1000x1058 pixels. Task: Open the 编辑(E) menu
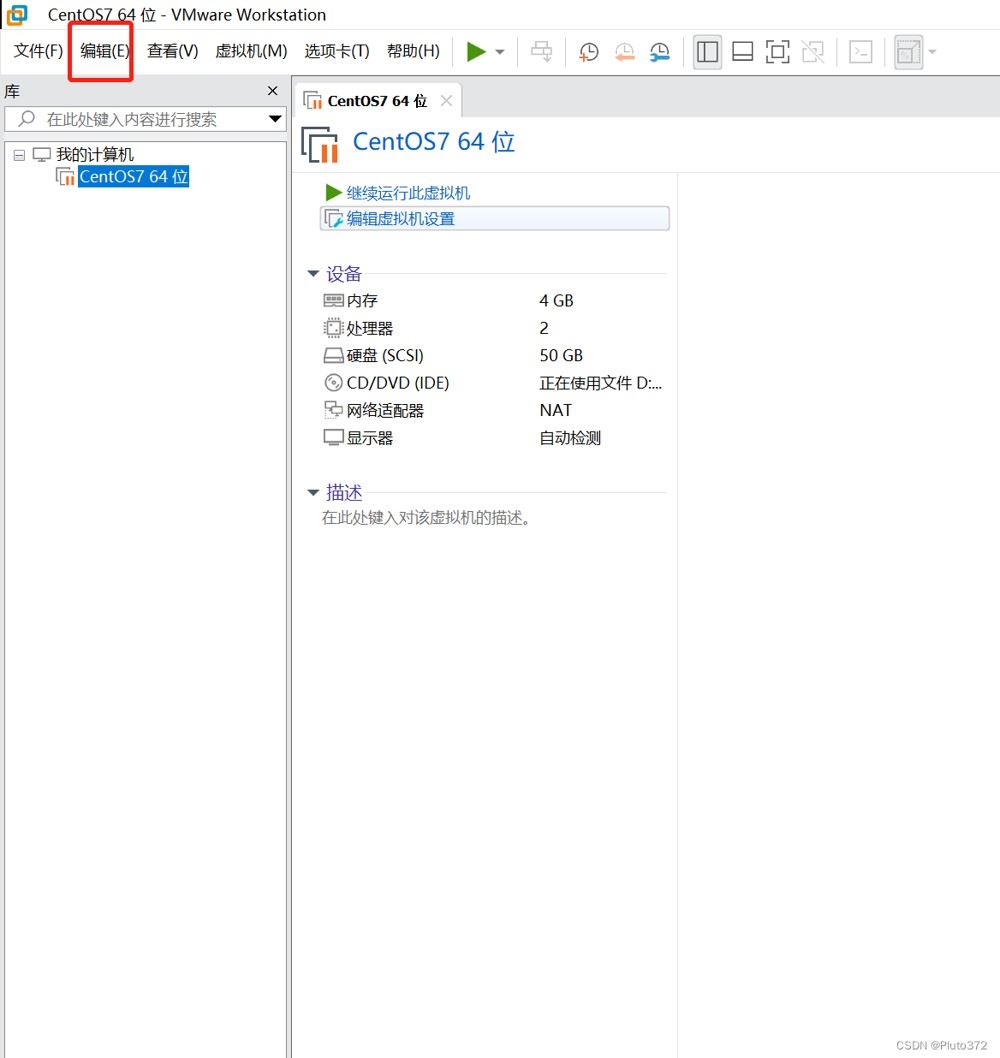105,51
